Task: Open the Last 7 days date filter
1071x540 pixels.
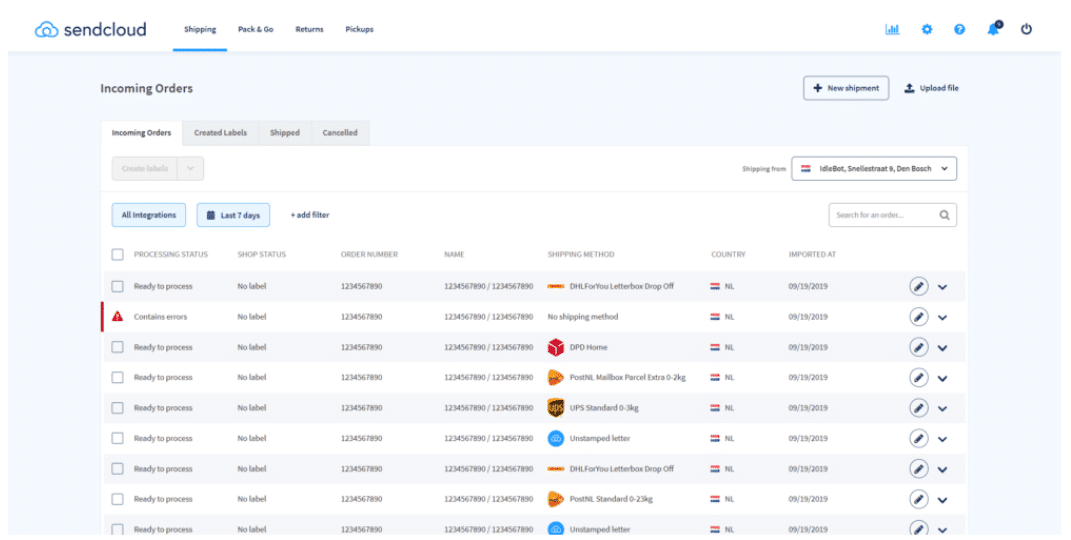Action: [233, 215]
